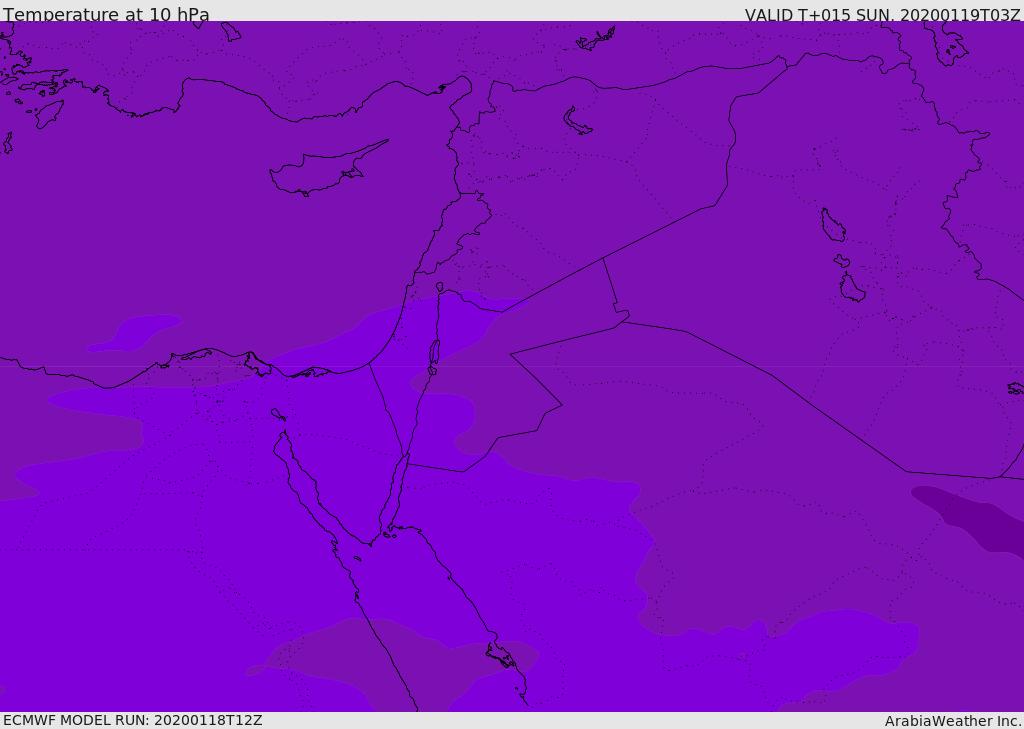Image resolution: width=1024 pixels, height=729 pixels.
Task: Click the 'ArabiaWeather Inc' credit text
Action: click(x=952, y=721)
